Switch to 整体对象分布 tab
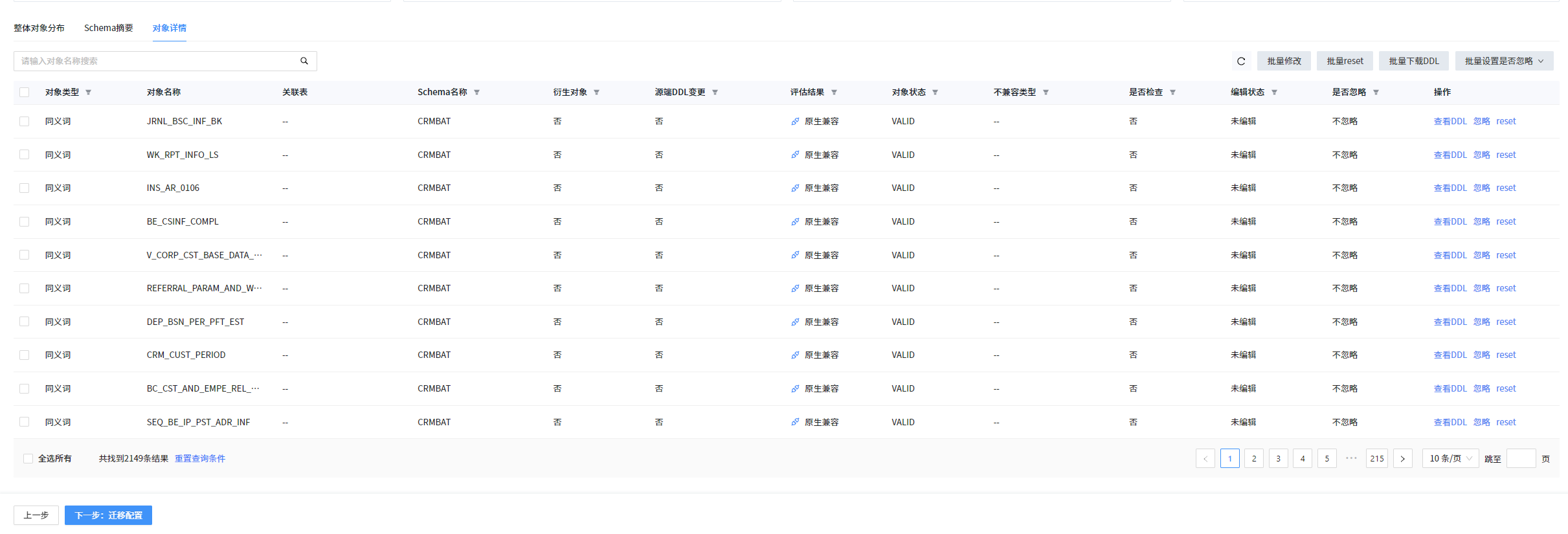Screen dimensions: 1568x534 pyautogui.click(x=39, y=28)
